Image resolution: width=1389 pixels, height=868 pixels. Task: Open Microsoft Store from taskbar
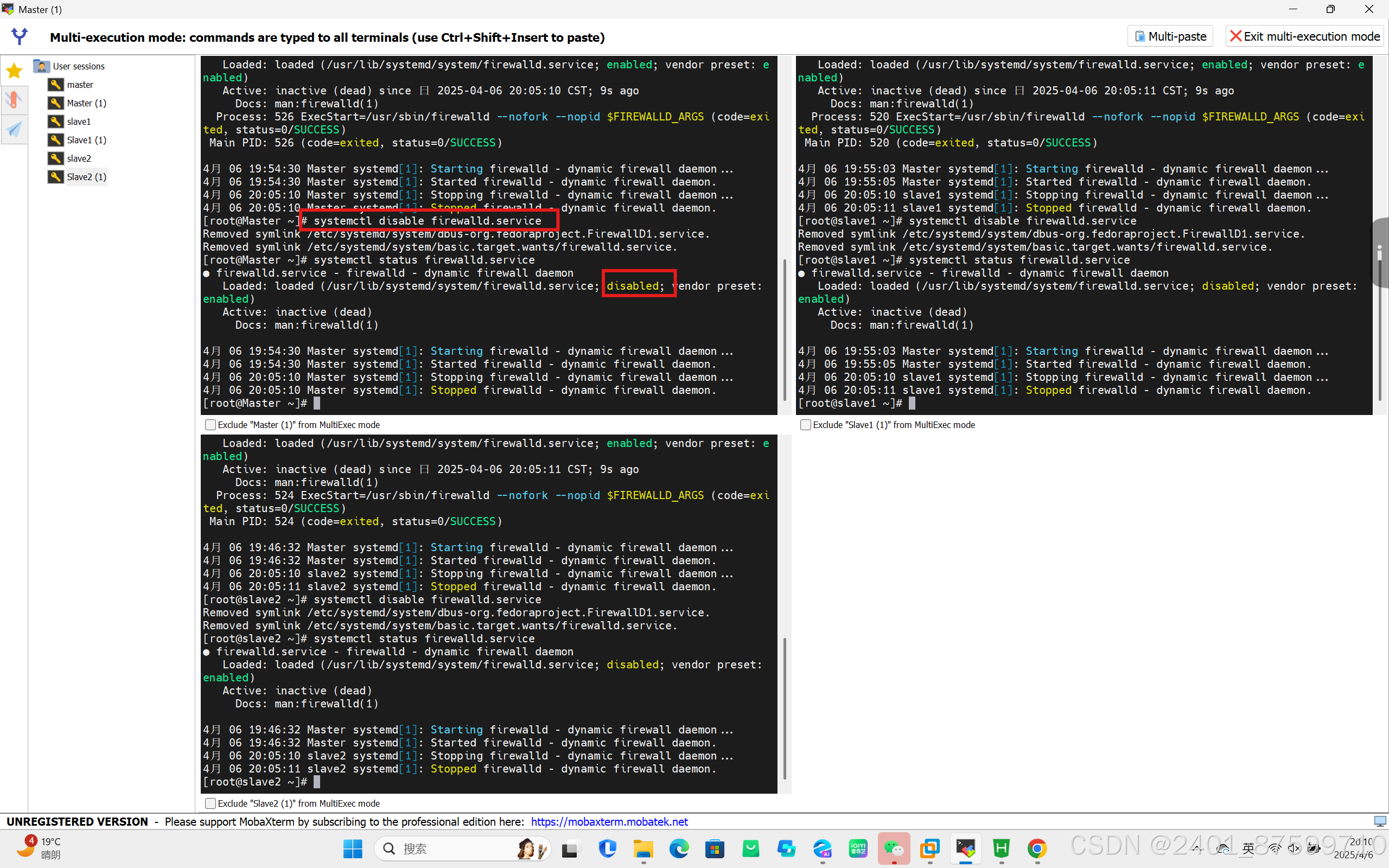pyautogui.click(x=715, y=848)
